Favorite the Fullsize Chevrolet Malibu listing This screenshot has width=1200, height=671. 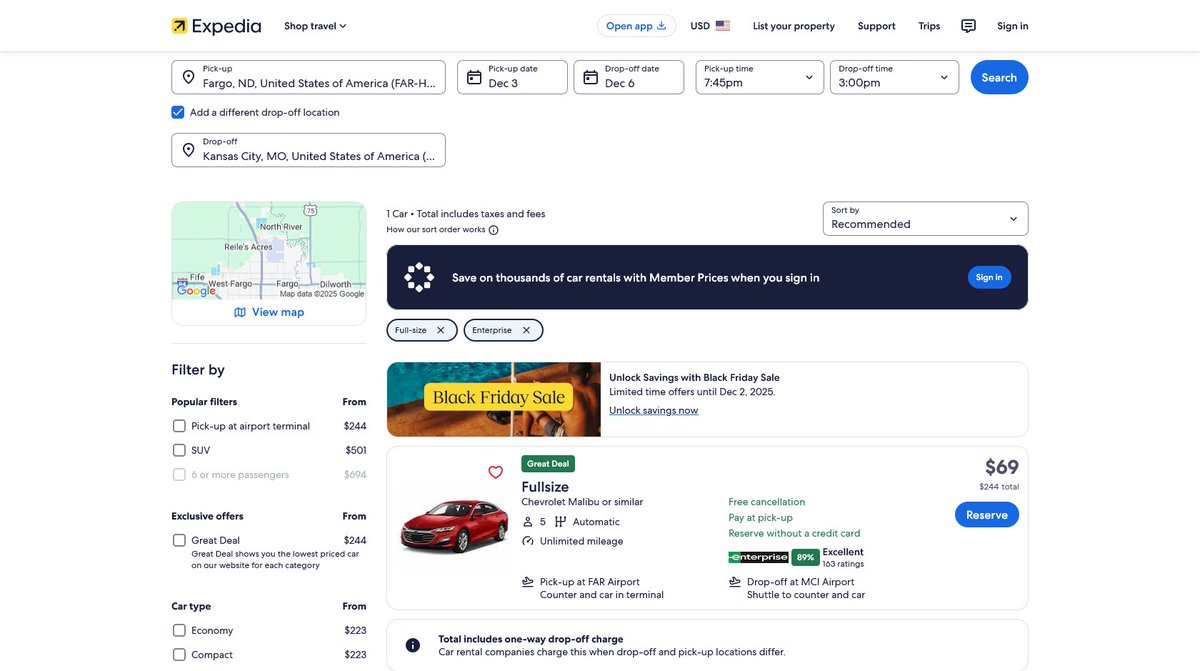click(x=495, y=471)
